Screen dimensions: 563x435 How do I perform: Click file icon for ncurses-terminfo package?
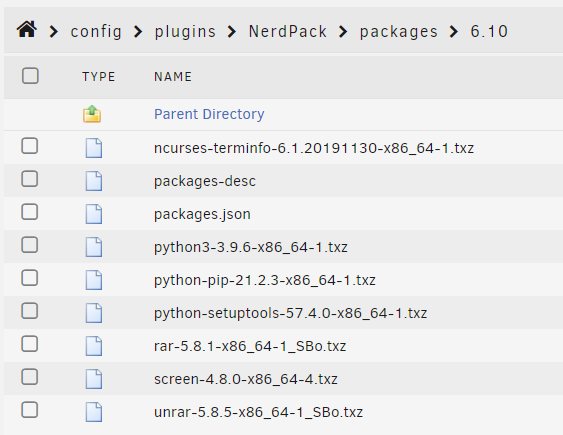(x=94, y=148)
